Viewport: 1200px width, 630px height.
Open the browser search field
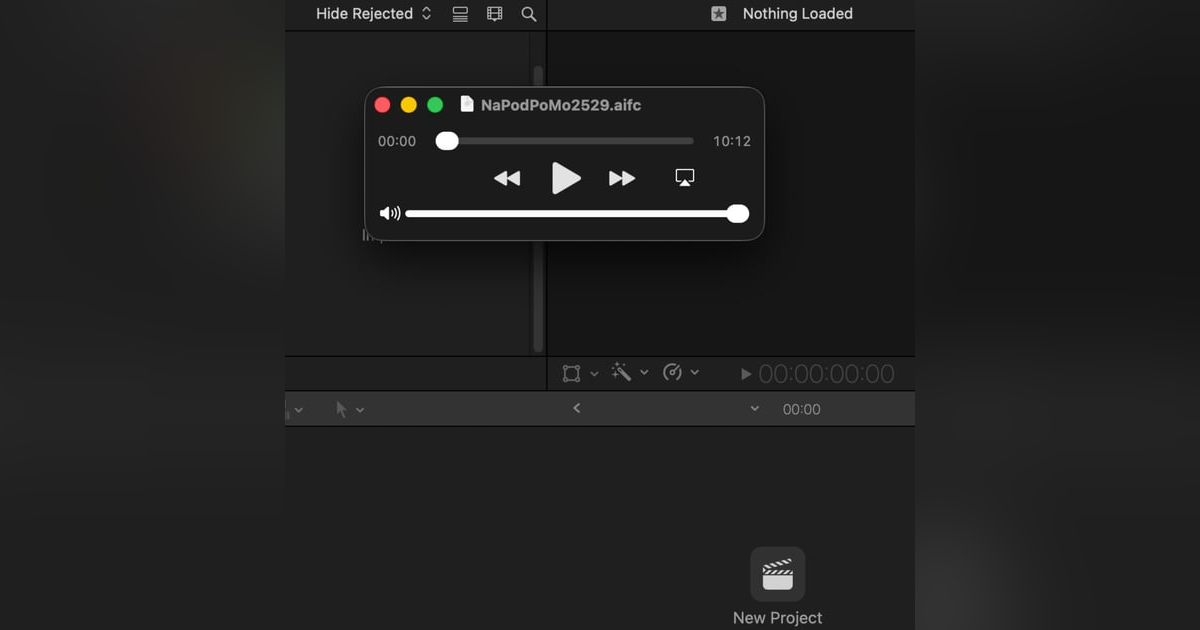point(528,13)
